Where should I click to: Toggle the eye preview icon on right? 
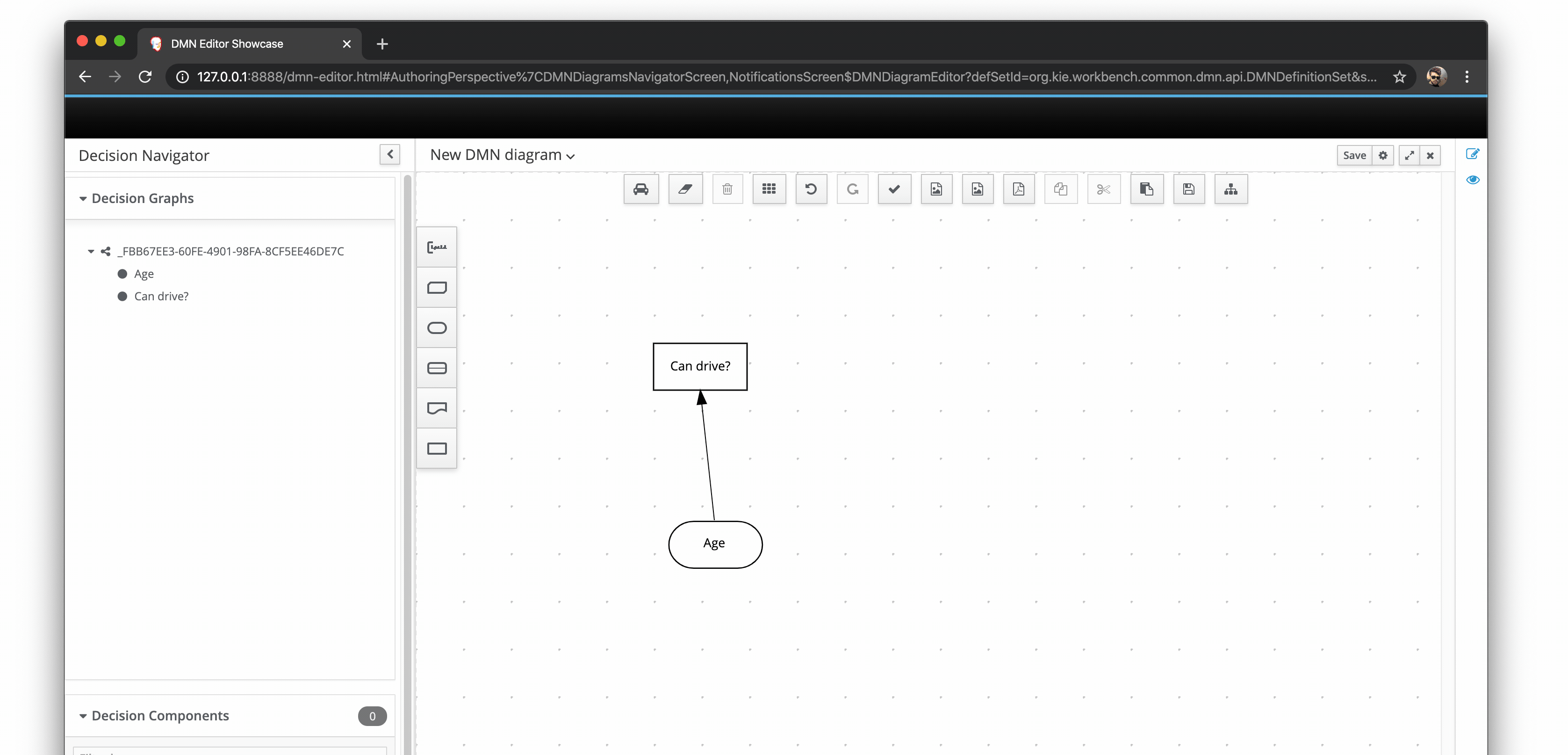[1473, 180]
